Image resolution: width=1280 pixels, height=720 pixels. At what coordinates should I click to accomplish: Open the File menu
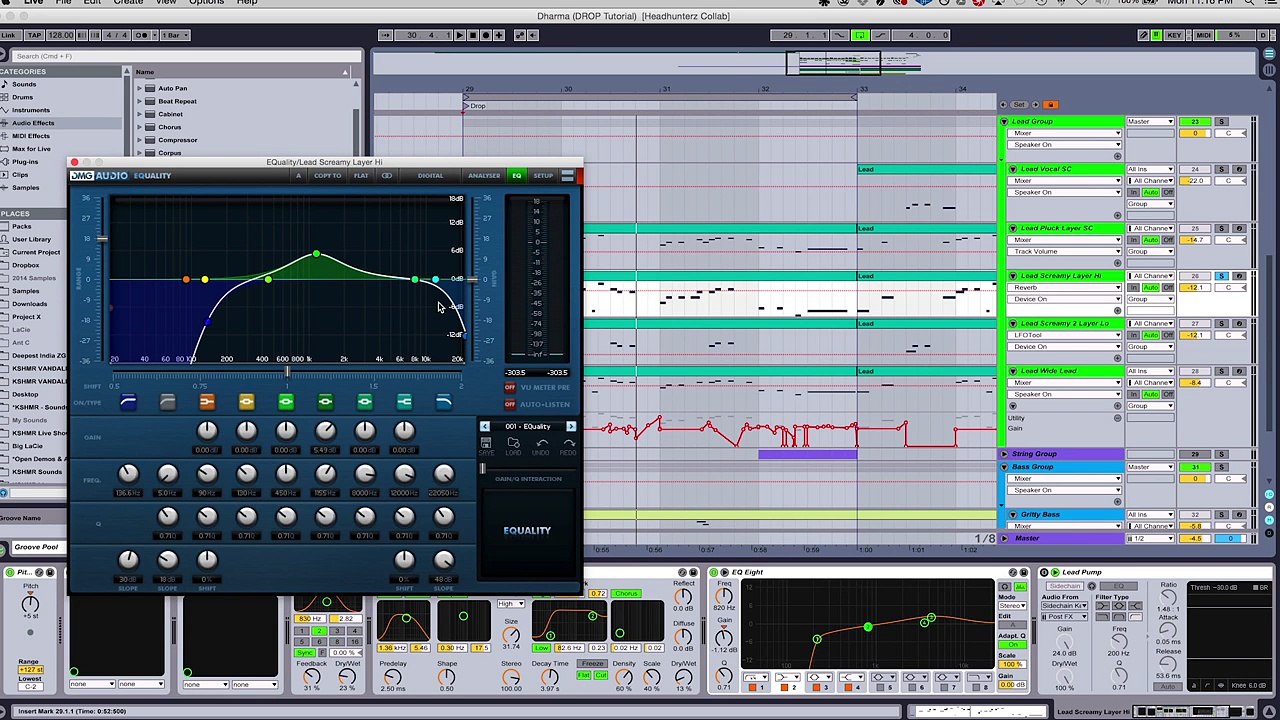[x=63, y=3]
